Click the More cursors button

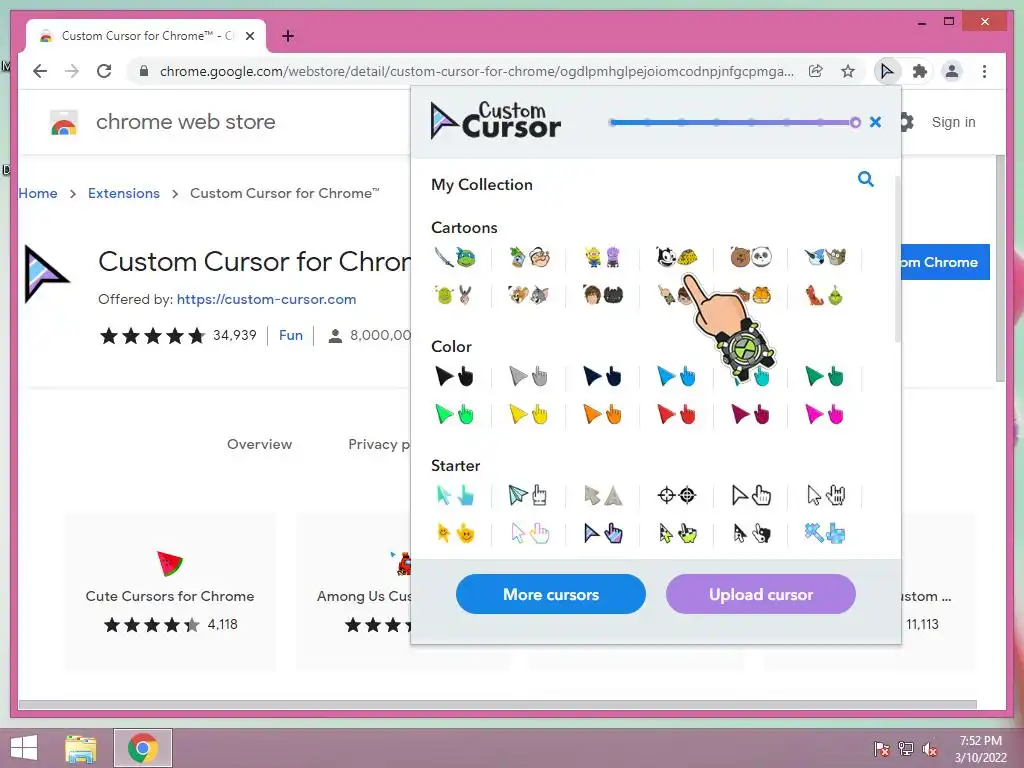[x=551, y=594]
